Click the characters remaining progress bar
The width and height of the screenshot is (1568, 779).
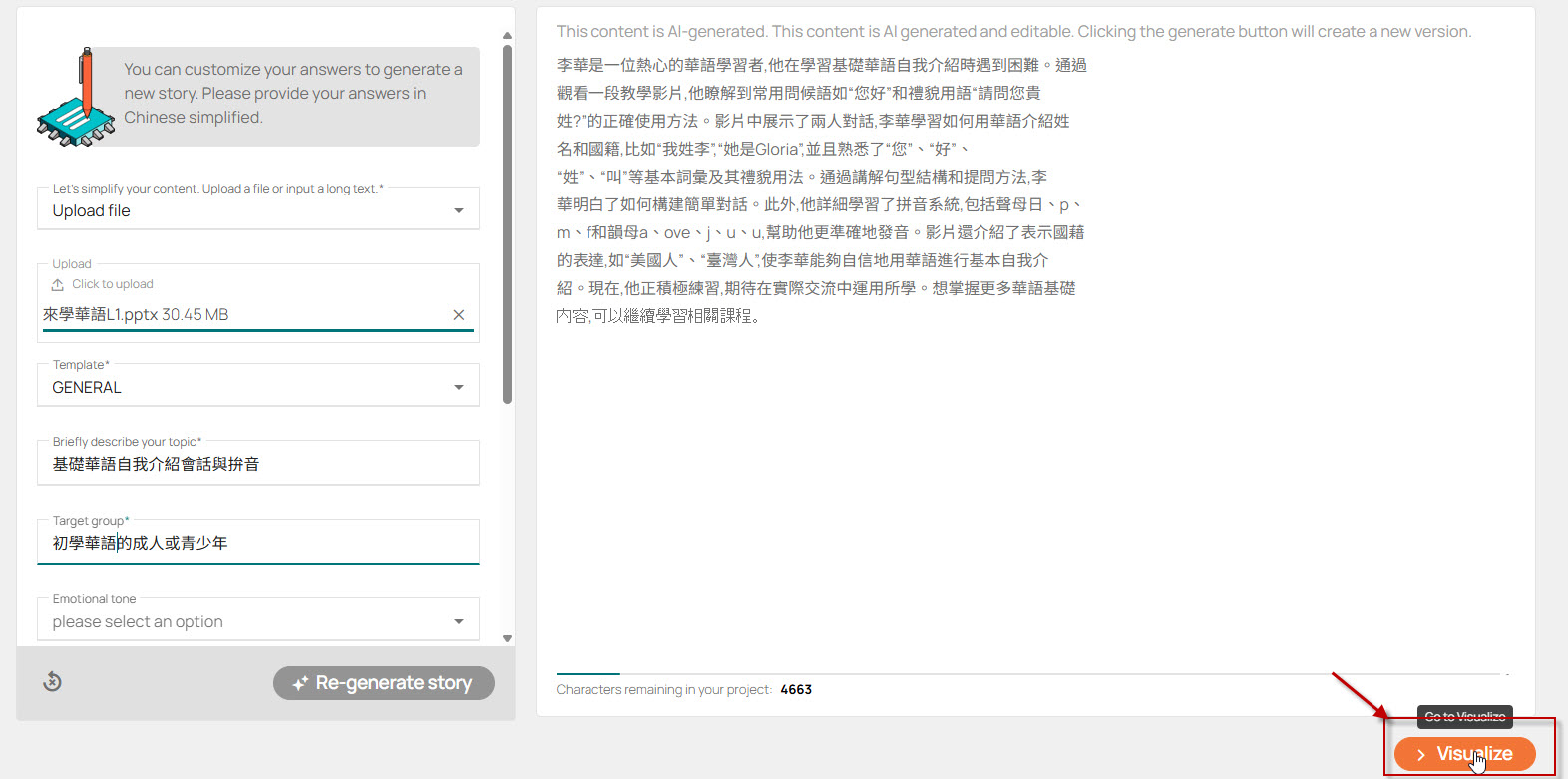(x=1031, y=674)
